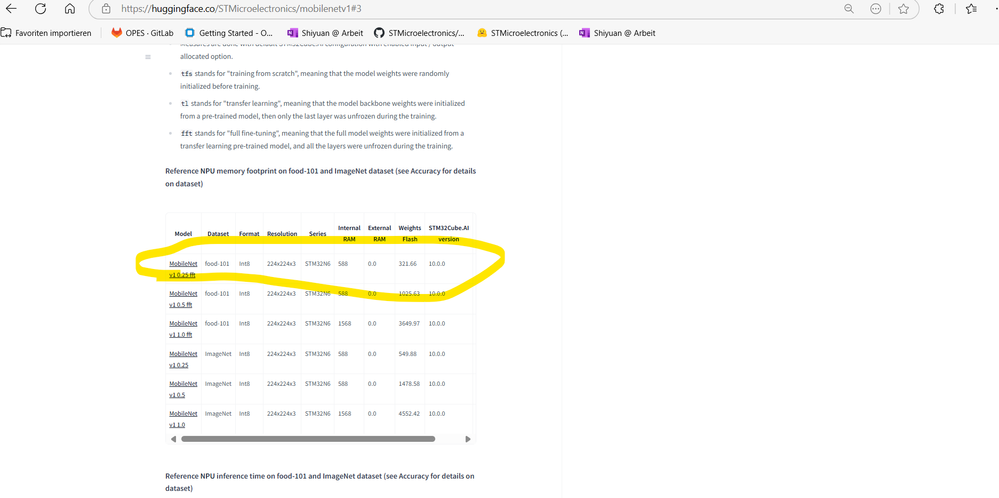This screenshot has height=498, width=999.
Task: Click the section menu icon beside the text
Action: point(148,57)
